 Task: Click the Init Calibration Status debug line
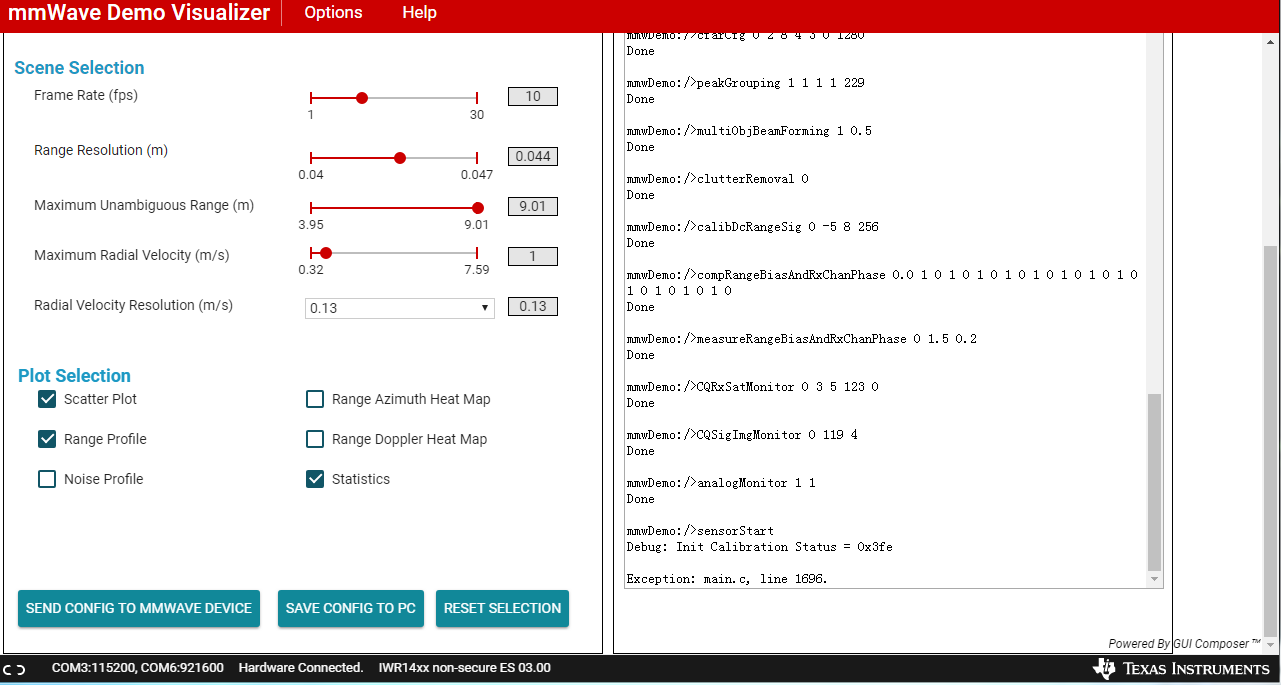tap(760, 547)
